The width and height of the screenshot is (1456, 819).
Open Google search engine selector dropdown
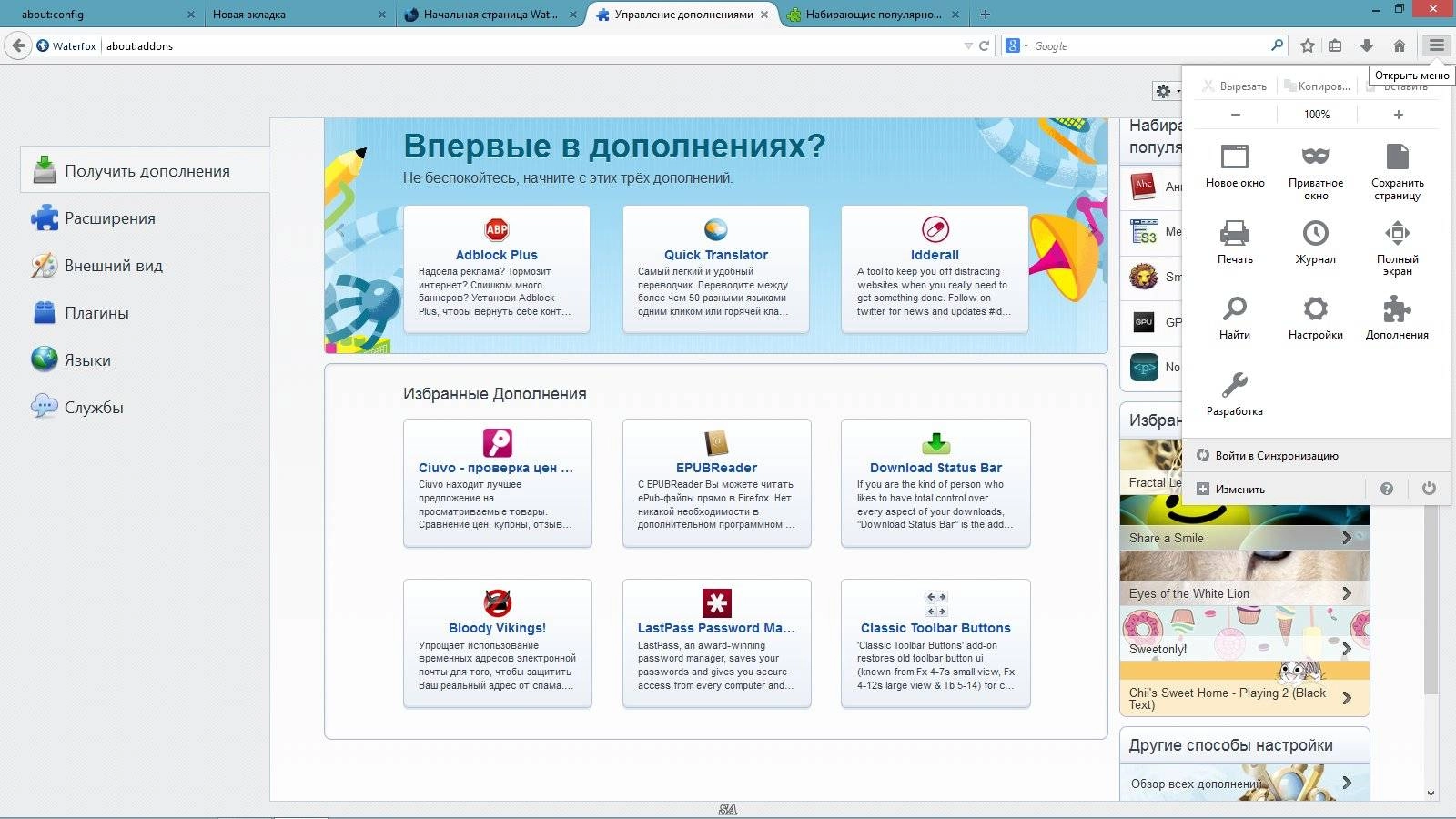(x=1017, y=45)
